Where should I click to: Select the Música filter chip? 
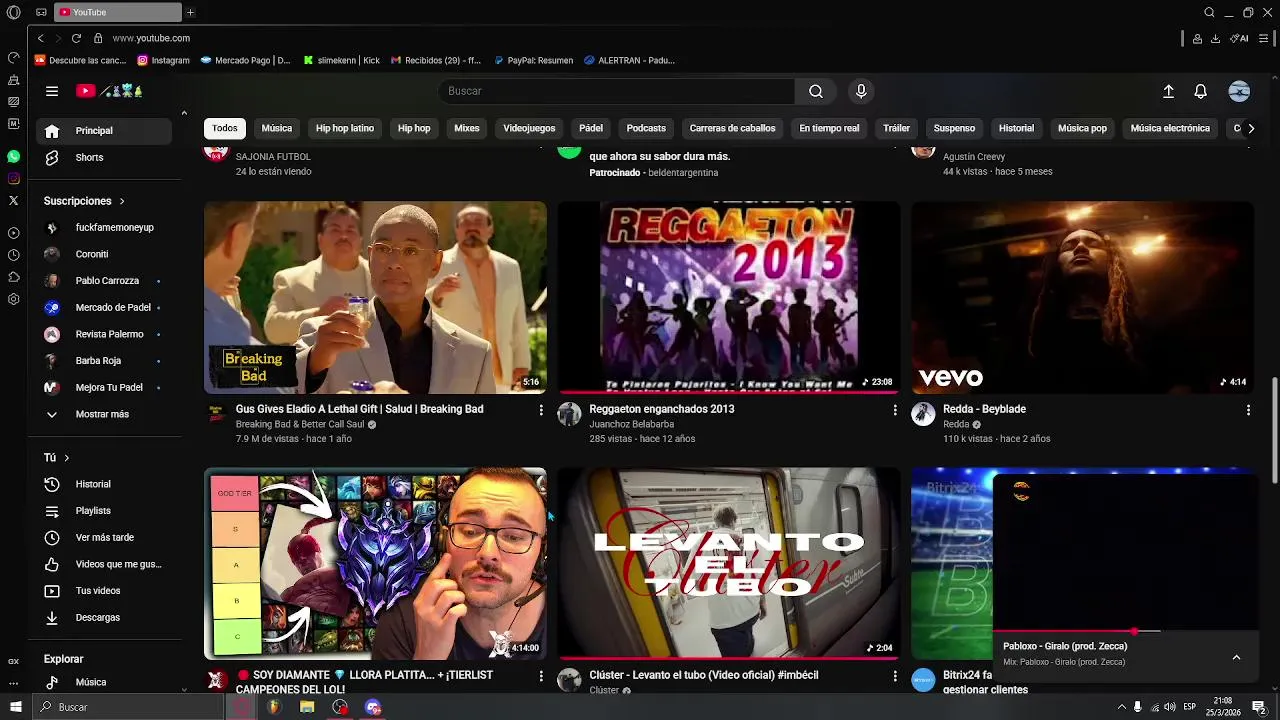pyautogui.click(x=277, y=128)
